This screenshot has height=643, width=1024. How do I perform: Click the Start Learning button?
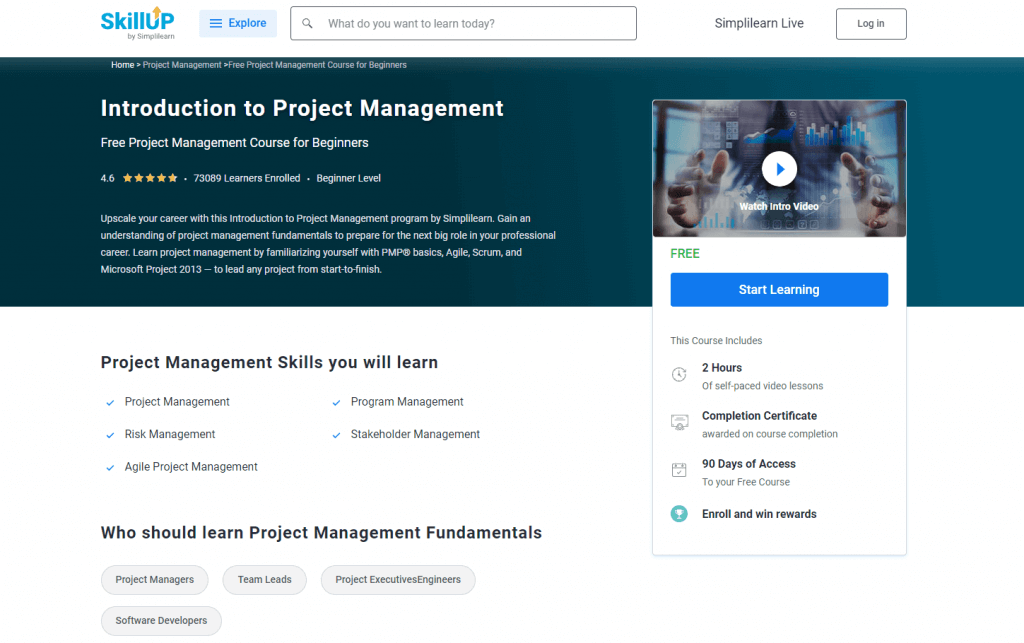[779, 290]
